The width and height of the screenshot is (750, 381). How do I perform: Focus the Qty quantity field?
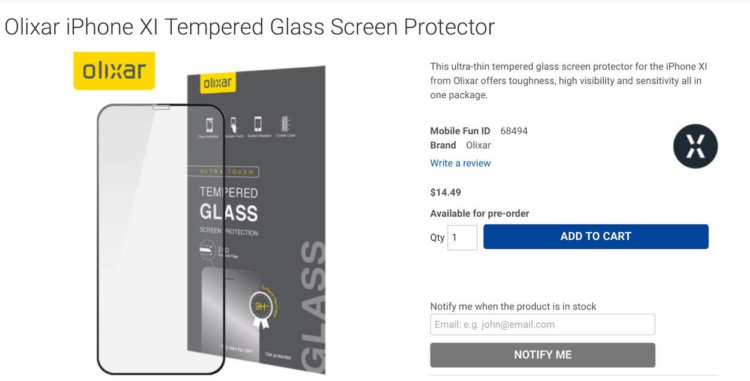(462, 238)
